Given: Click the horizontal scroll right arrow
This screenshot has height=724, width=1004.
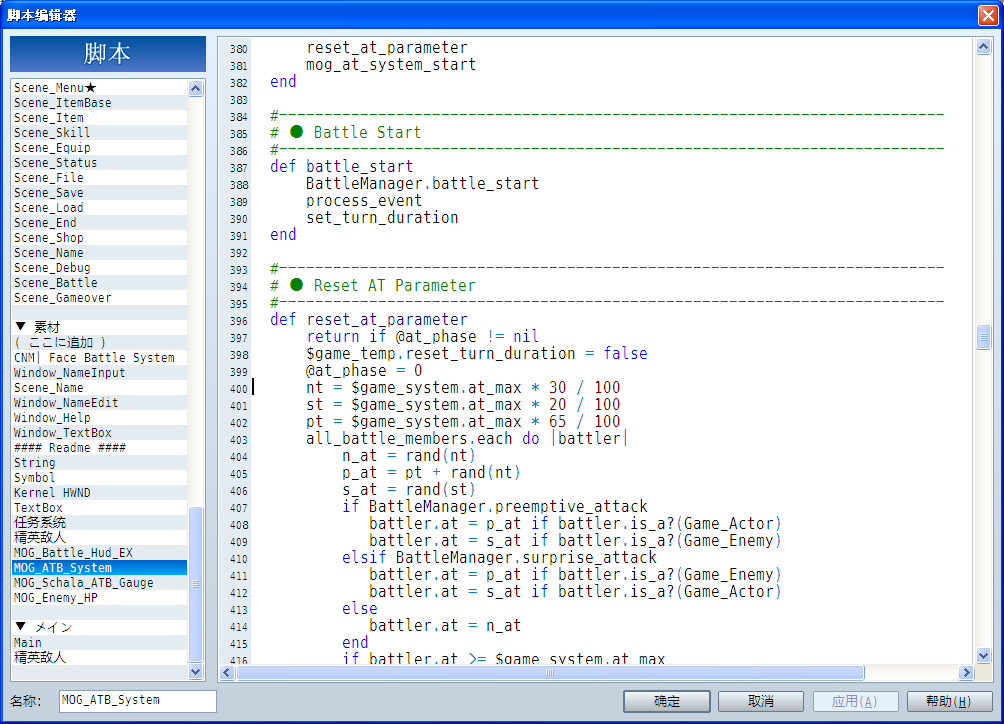Looking at the screenshot, I should [967, 673].
